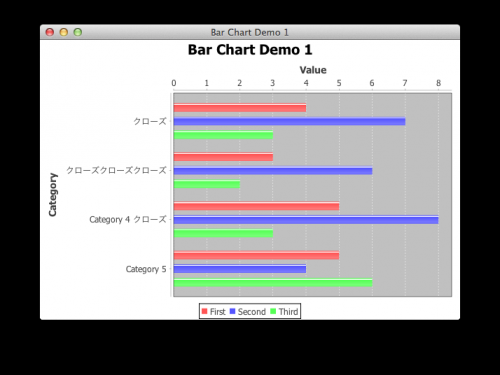Viewport: 500px width, 375px height.
Task: Click the yellow minimize window button
Action: (x=64, y=32)
